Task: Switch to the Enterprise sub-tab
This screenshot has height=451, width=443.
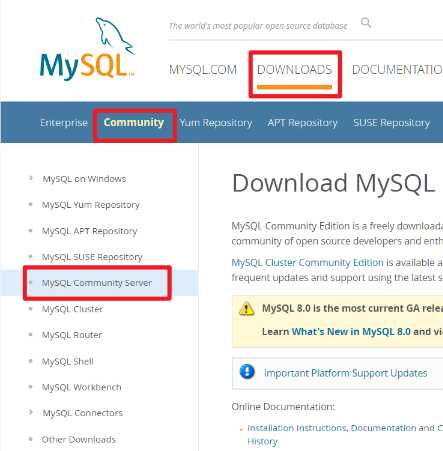Action: point(64,123)
